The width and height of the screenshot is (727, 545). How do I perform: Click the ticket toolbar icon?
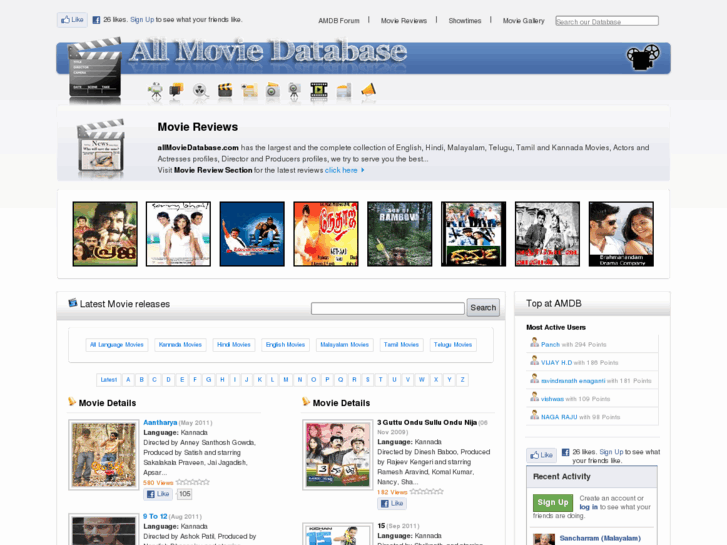pos(249,90)
